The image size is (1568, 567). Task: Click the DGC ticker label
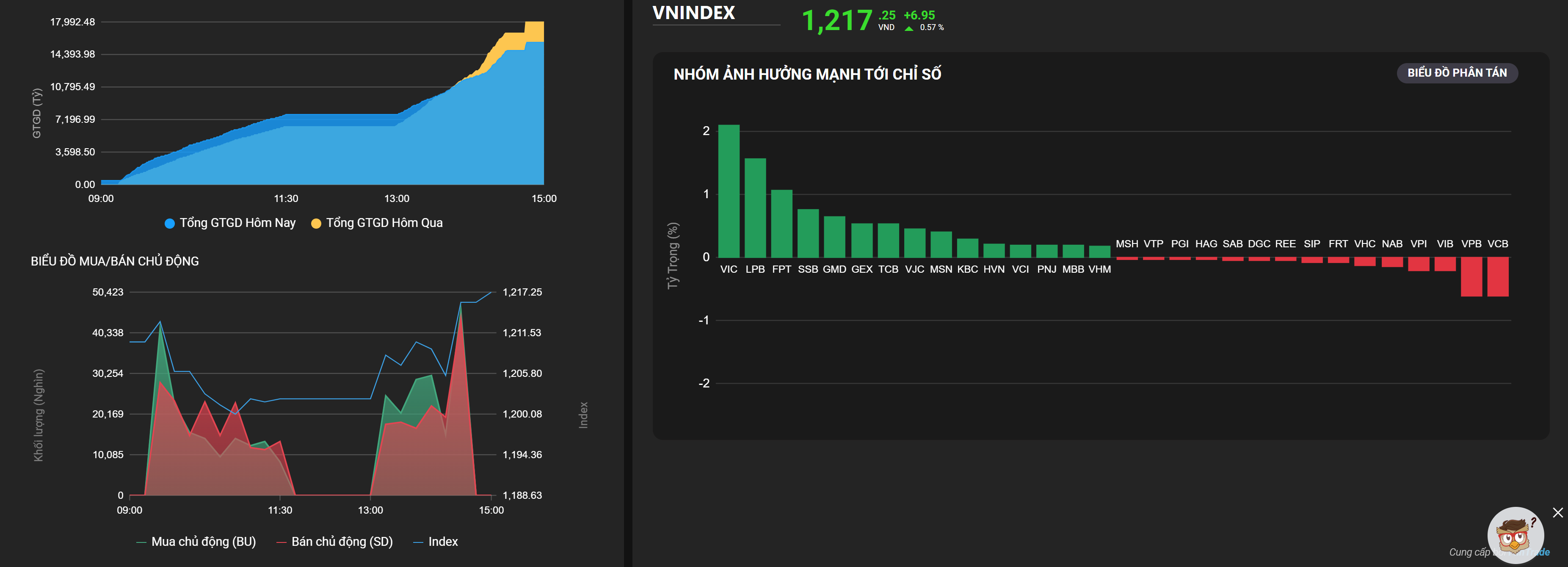pyautogui.click(x=1259, y=243)
